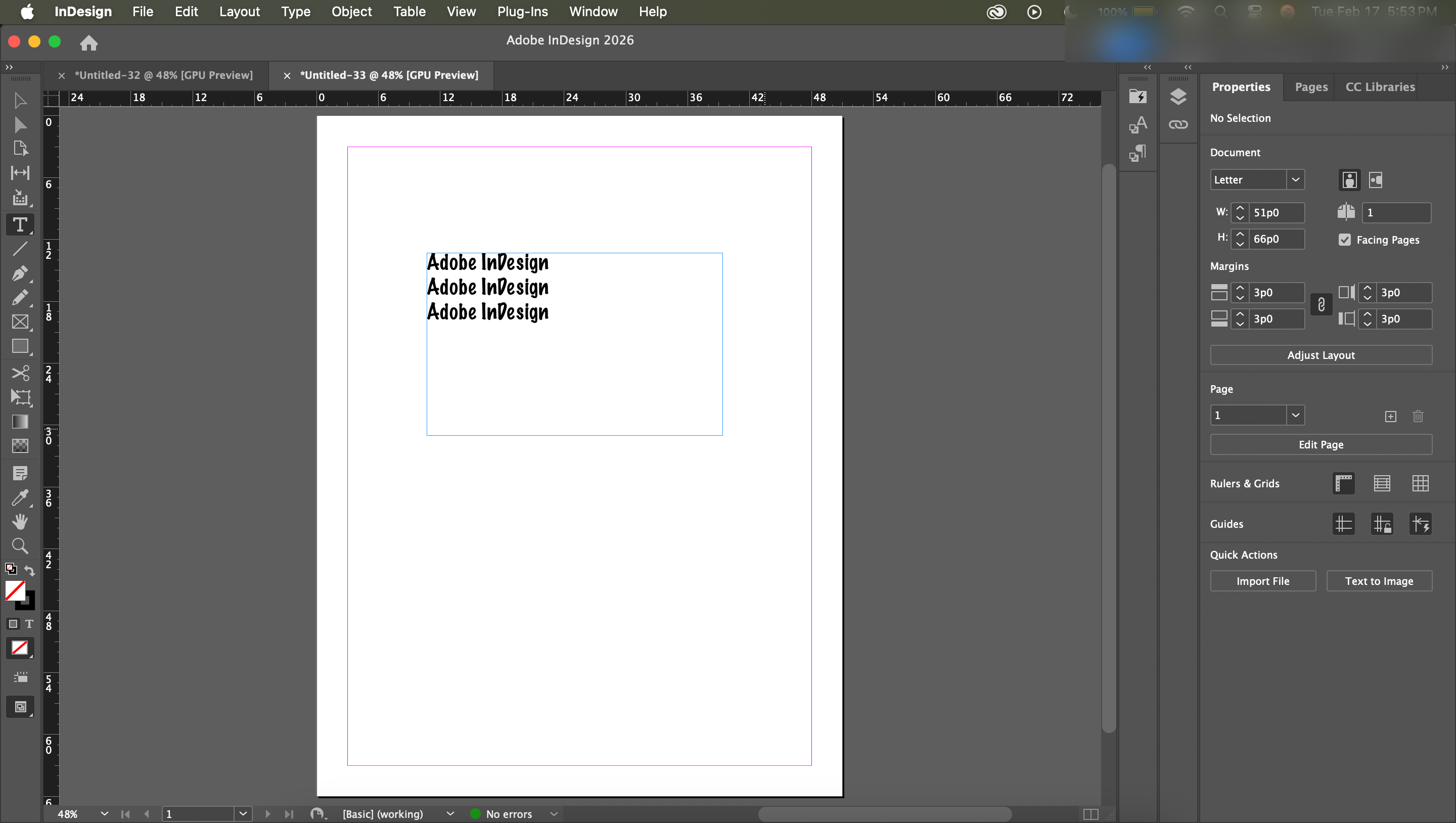Open the Layers panel icon
This screenshot has height=823, width=1456.
pos(1178,97)
